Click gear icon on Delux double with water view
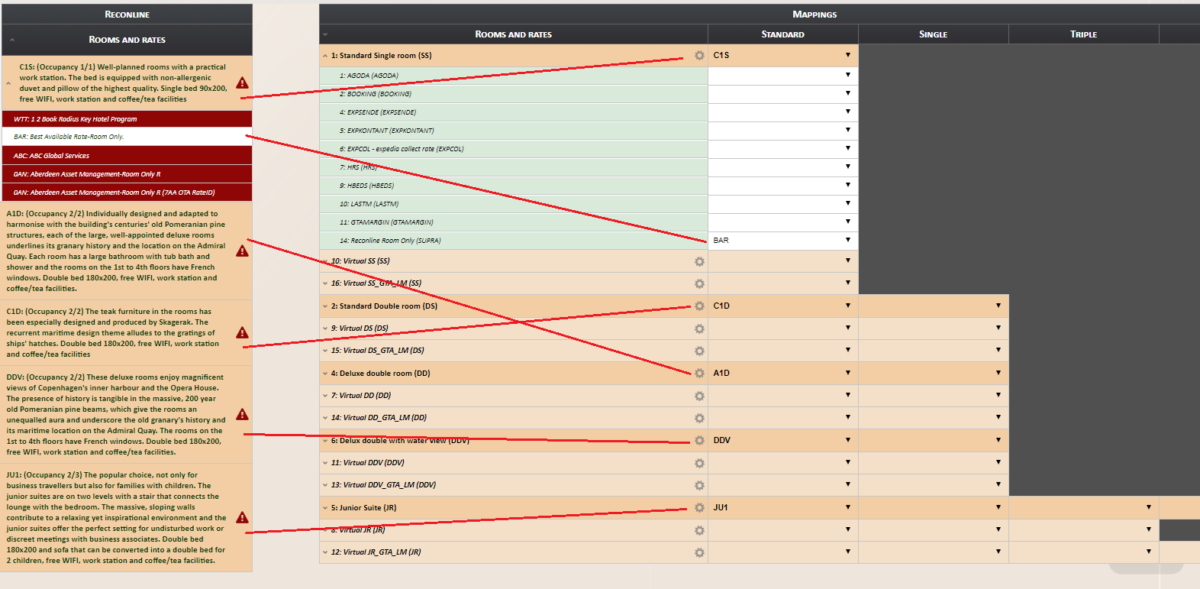 (x=698, y=440)
